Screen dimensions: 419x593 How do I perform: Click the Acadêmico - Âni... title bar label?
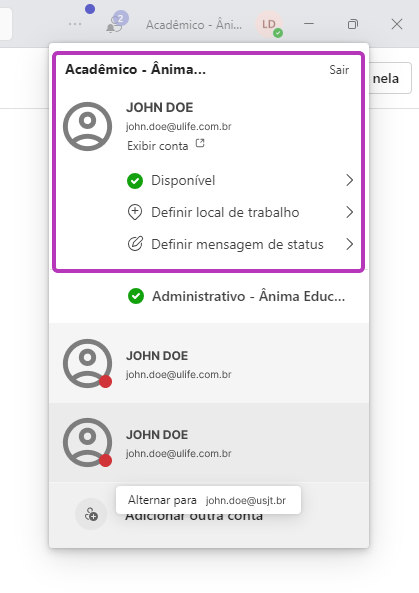(194, 25)
